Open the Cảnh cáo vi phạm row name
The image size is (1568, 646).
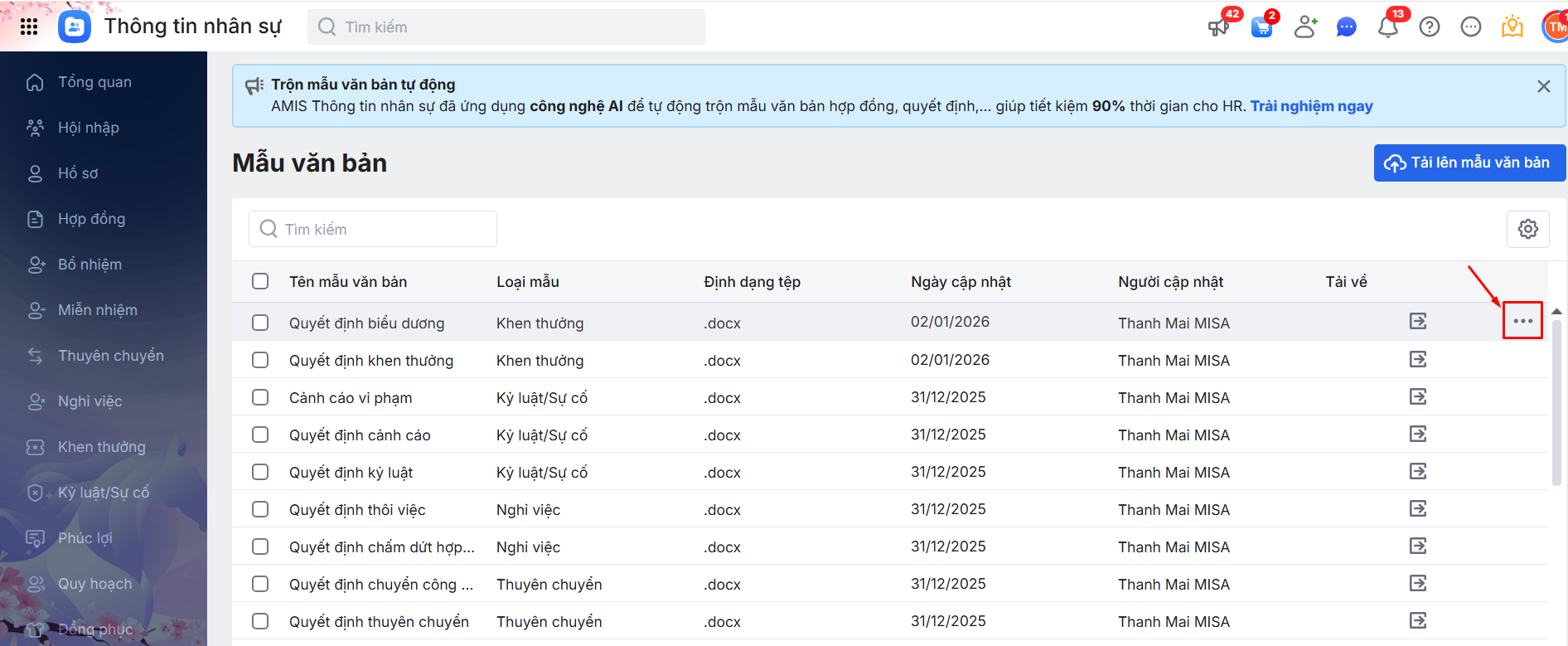pyautogui.click(x=351, y=398)
